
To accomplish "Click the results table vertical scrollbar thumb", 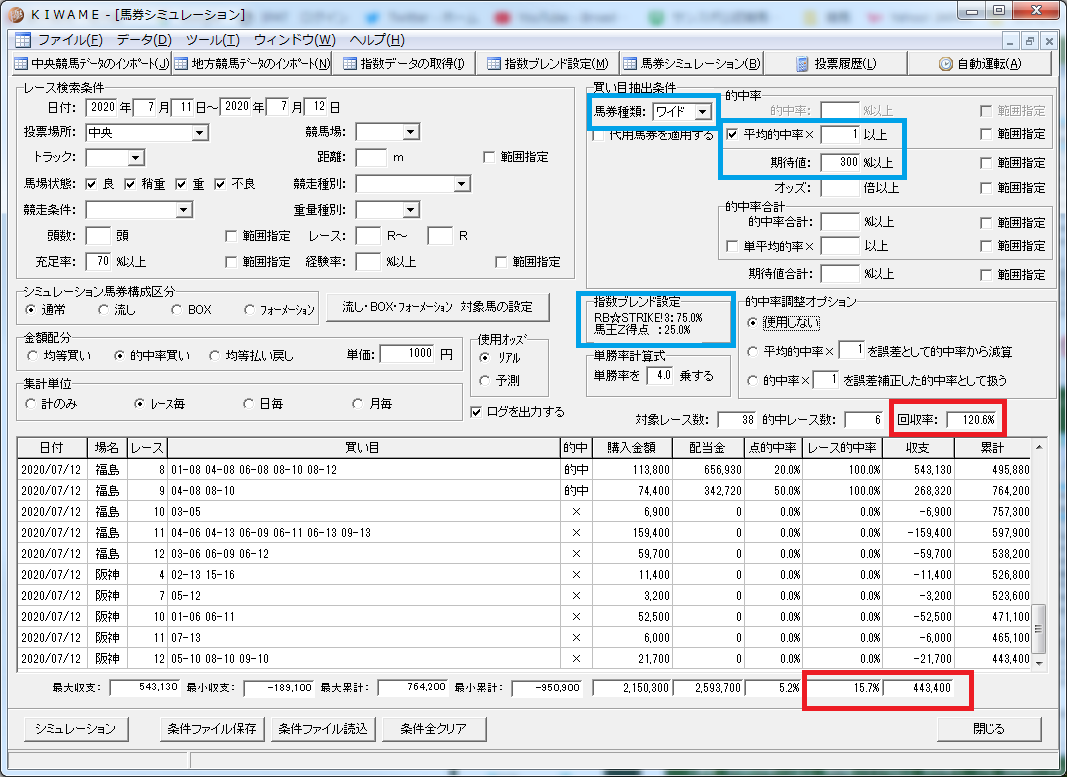I will point(1038,629).
